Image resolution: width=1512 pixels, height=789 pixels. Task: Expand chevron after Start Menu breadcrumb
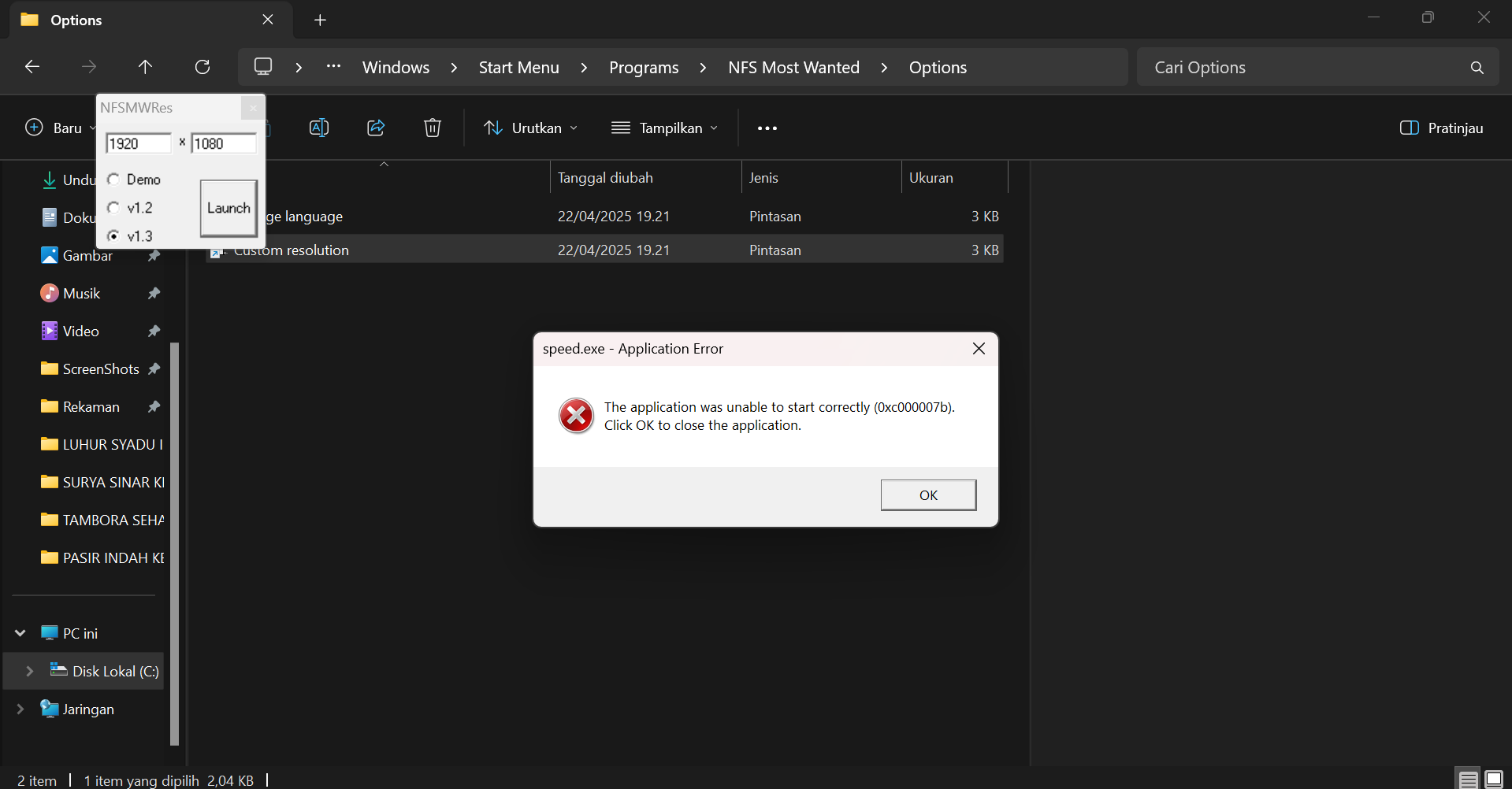tap(584, 68)
